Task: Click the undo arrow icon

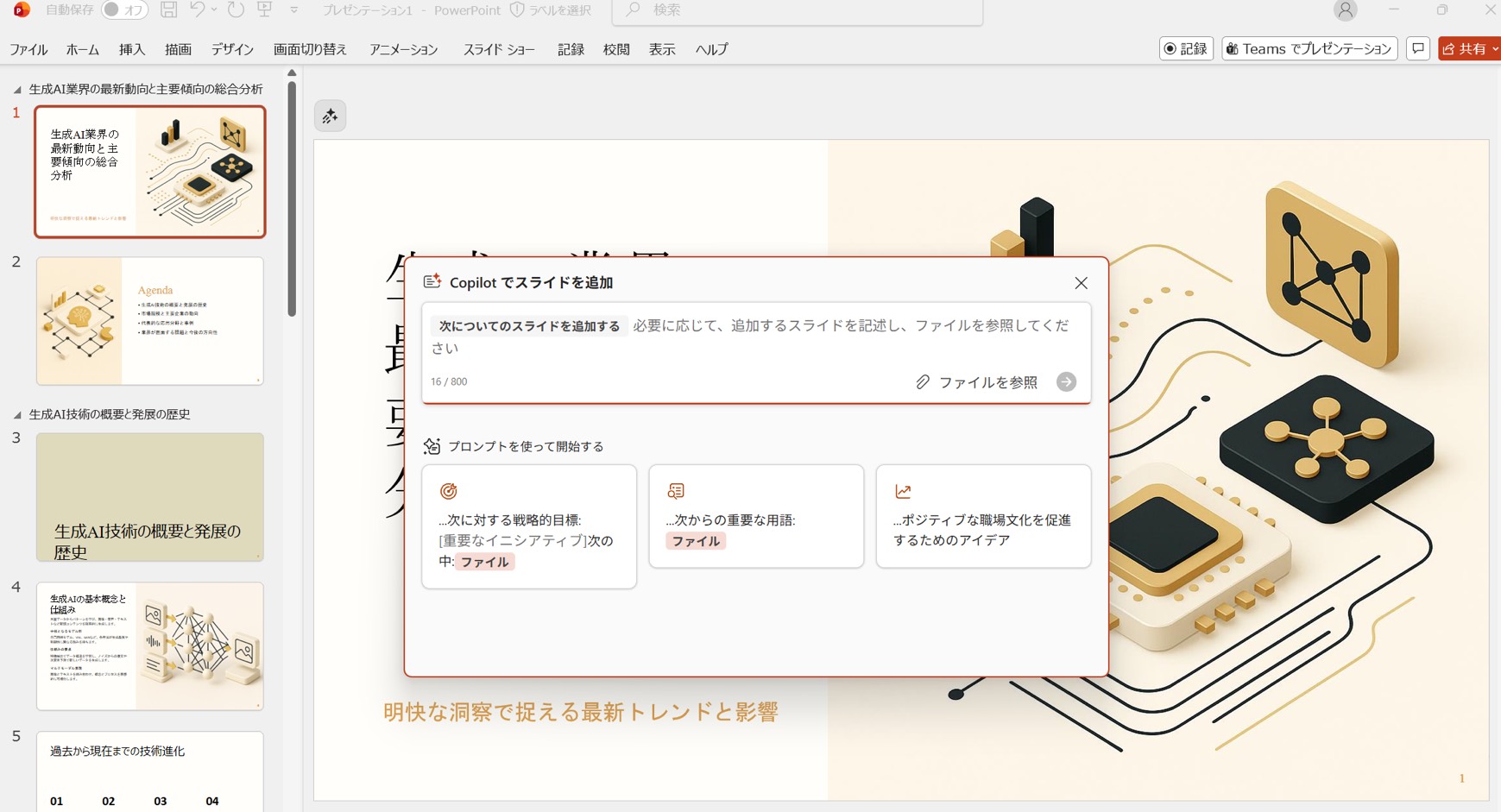Action: pos(198,10)
